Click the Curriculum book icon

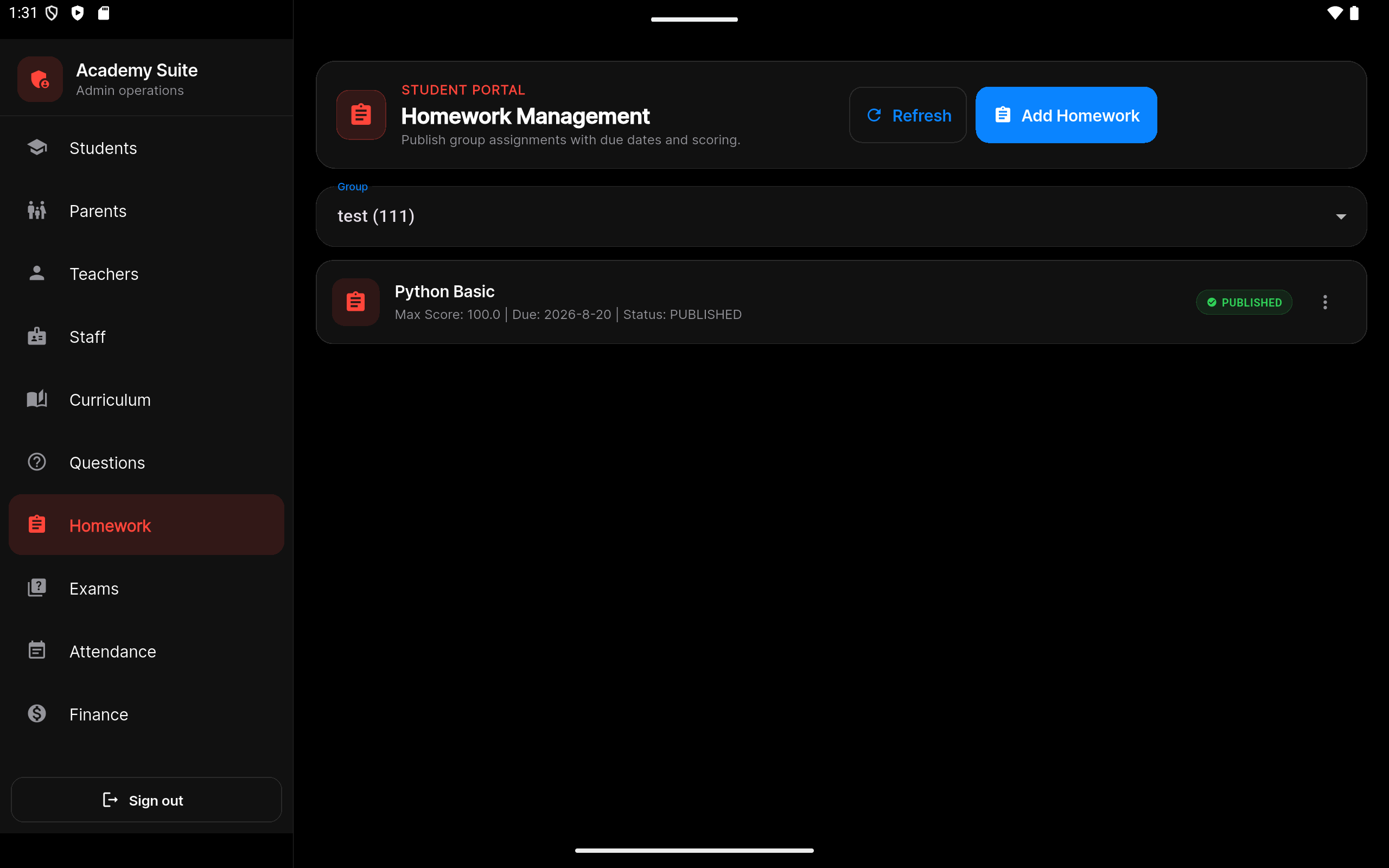pos(37,399)
